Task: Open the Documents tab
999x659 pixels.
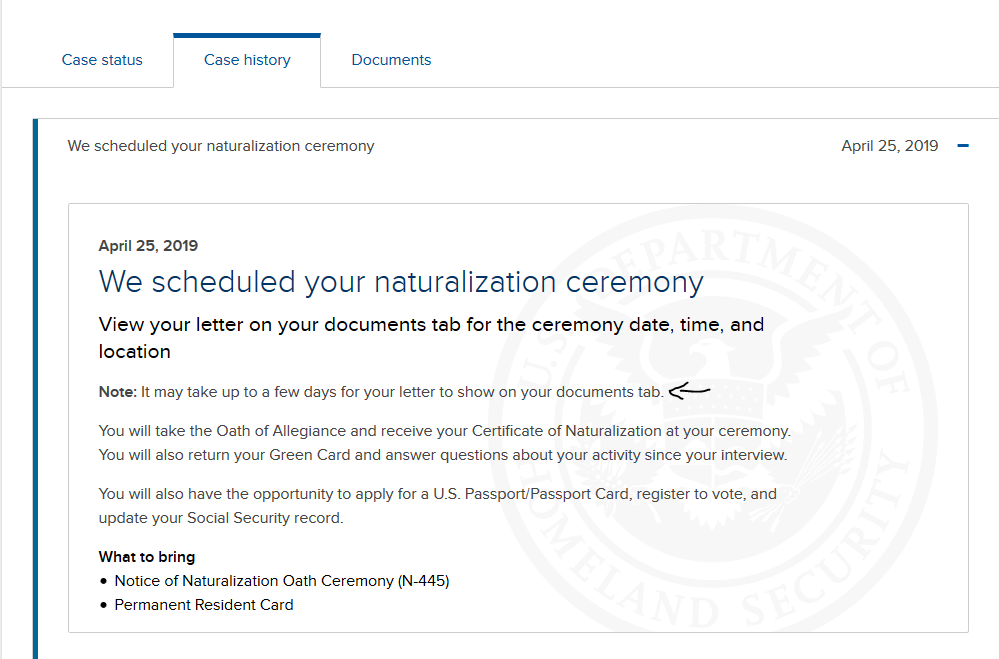Action: tap(391, 60)
